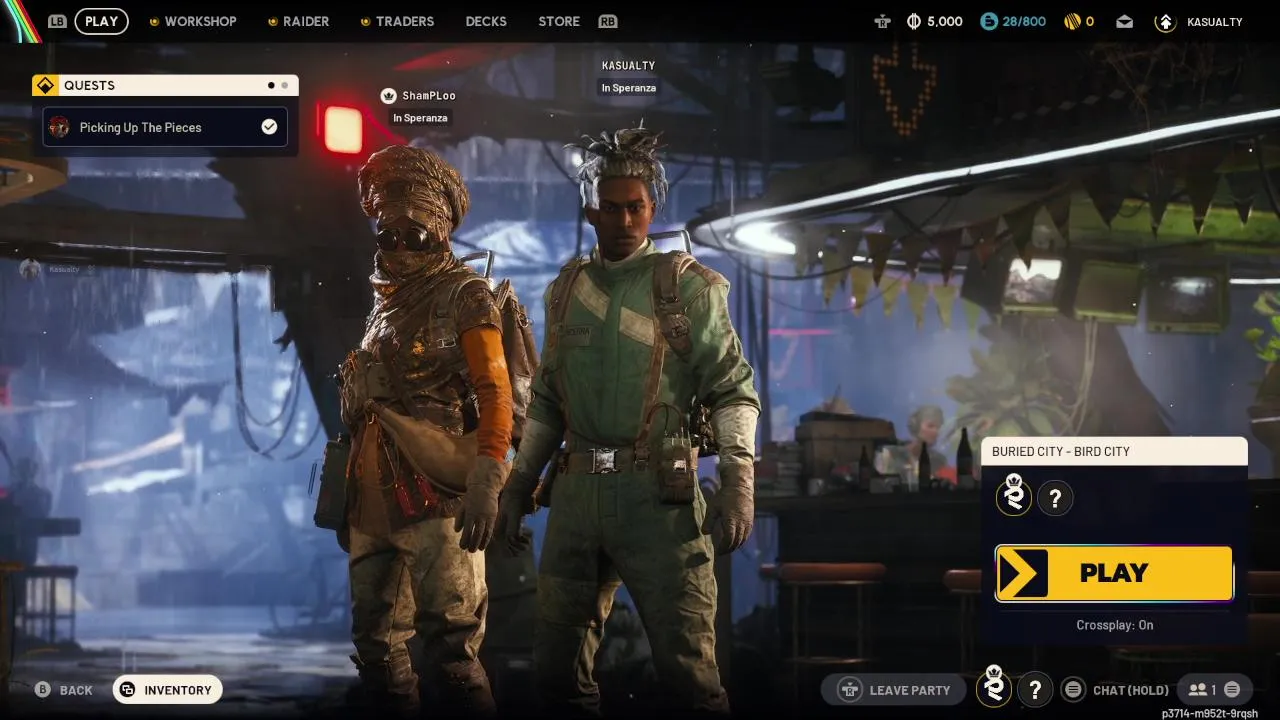1280x720 pixels.
Task: Toggle the Crossplay: On setting
Action: click(x=1114, y=625)
